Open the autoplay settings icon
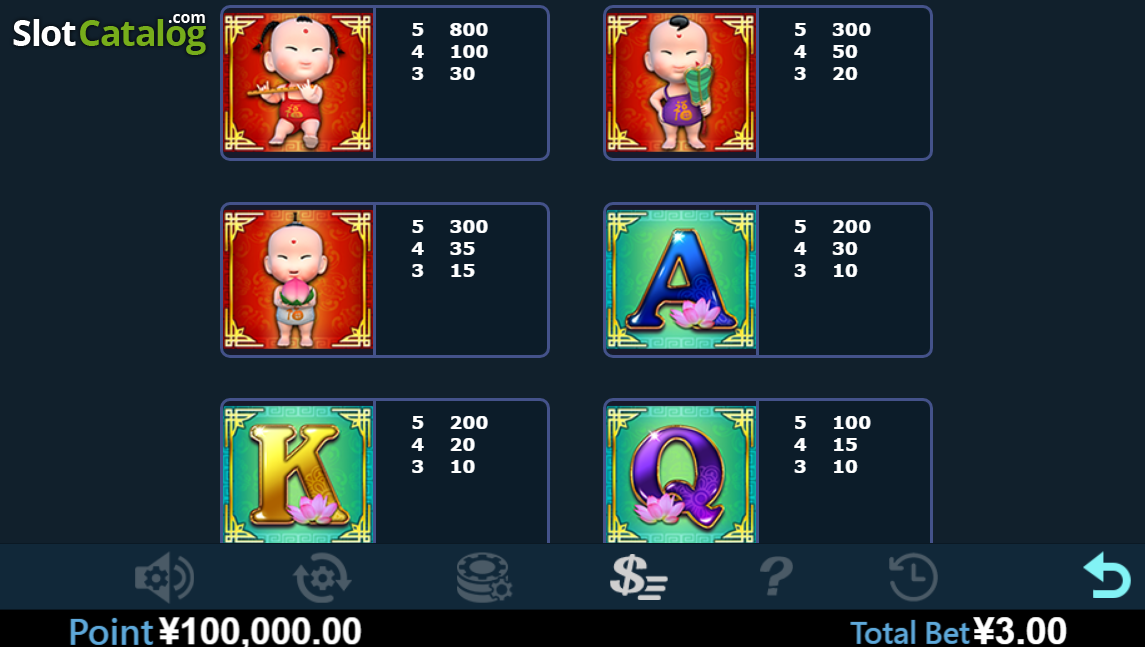This screenshot has width=1145, height=647. 322,577
